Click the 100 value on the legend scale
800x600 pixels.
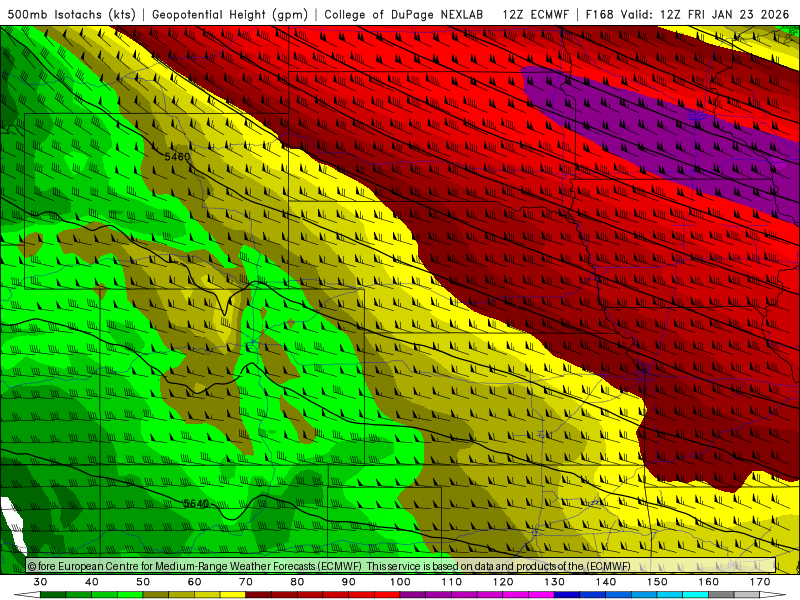tap(400, 582)
